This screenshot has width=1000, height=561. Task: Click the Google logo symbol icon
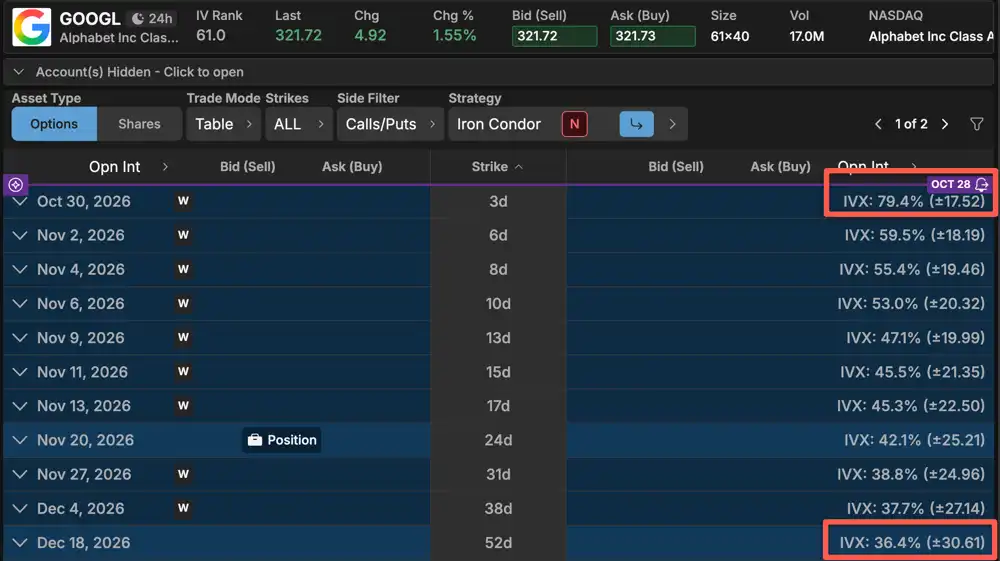31,27
